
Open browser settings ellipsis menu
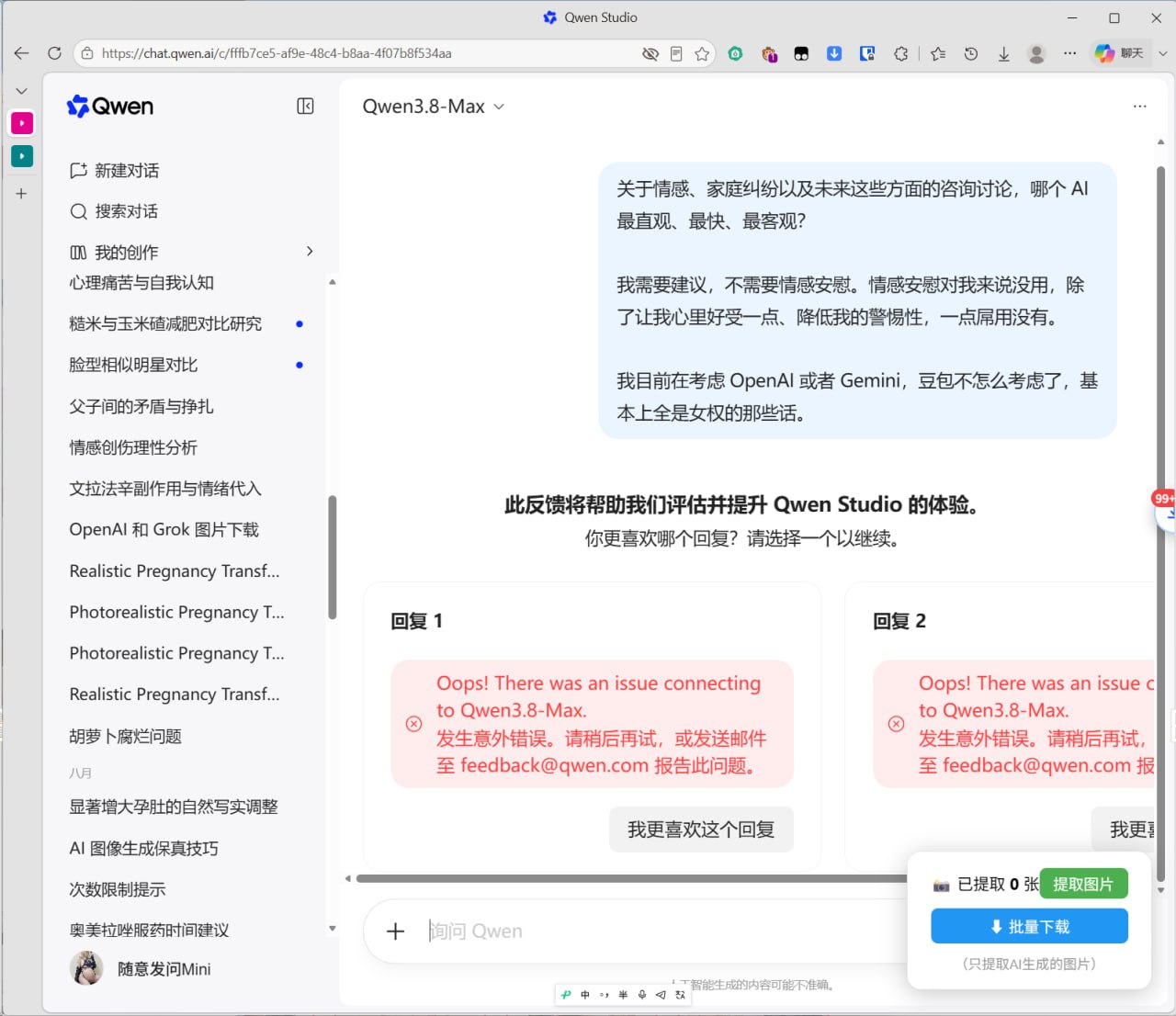pos(1069,53)
